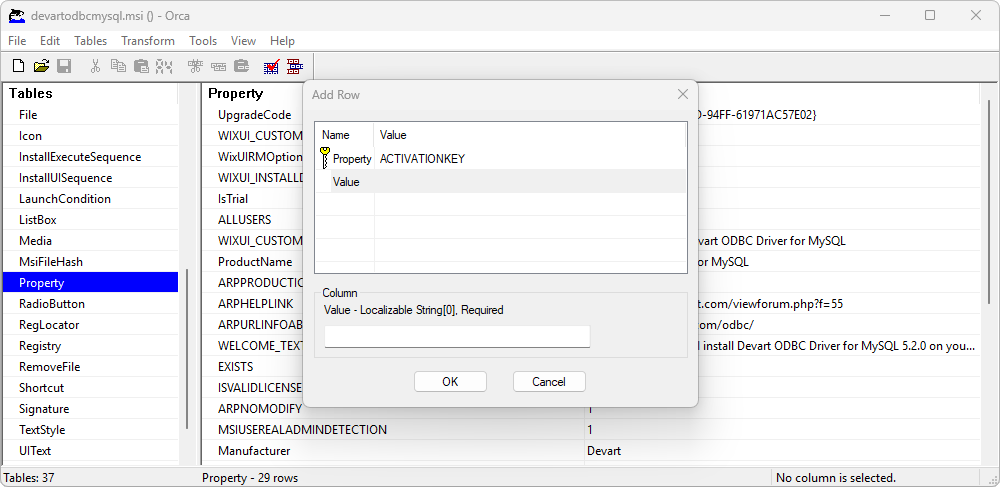1000x487 pixels.
Task: Open the Tools menu
Action: coord(203,41)
